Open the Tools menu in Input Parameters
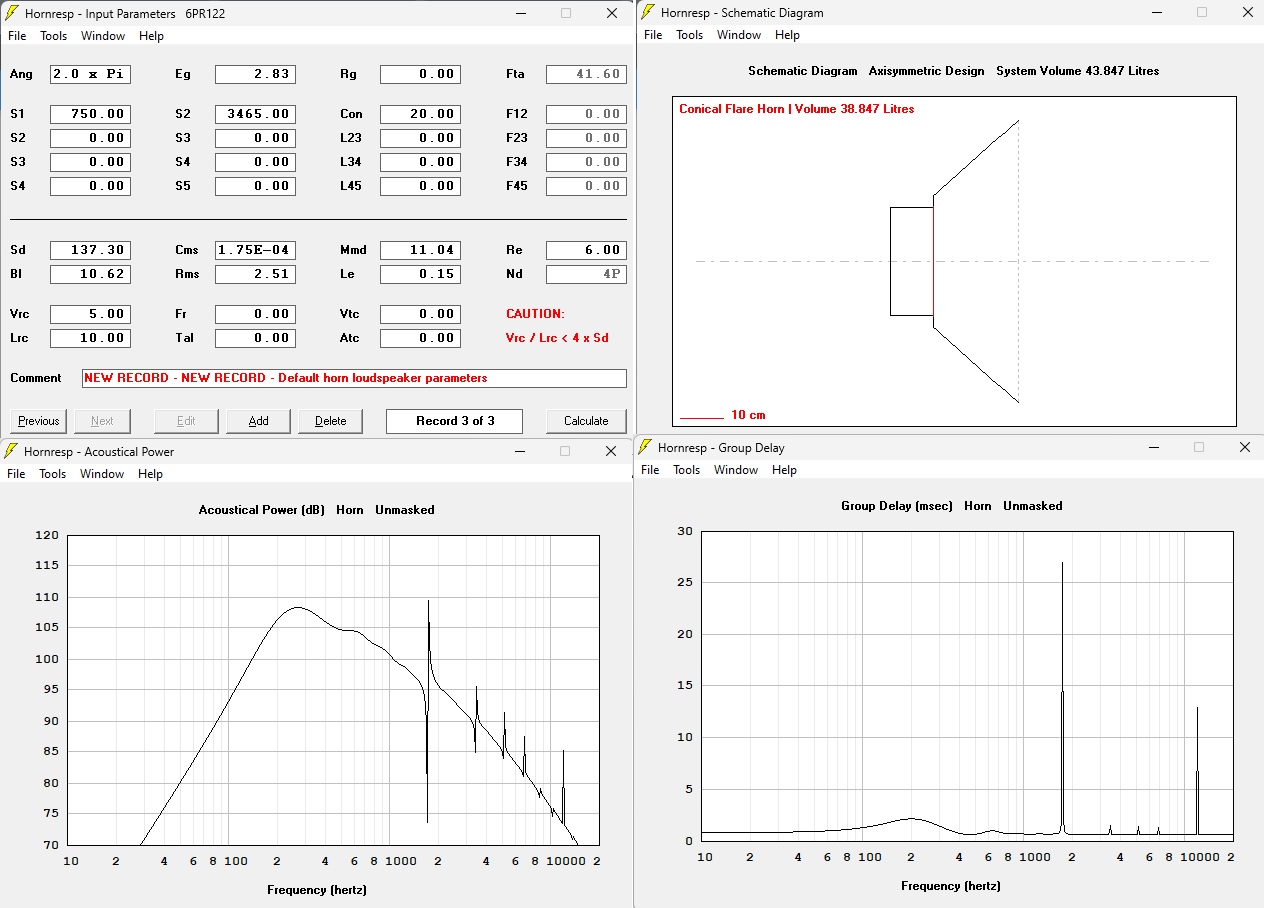 click(x=53, y=36)
